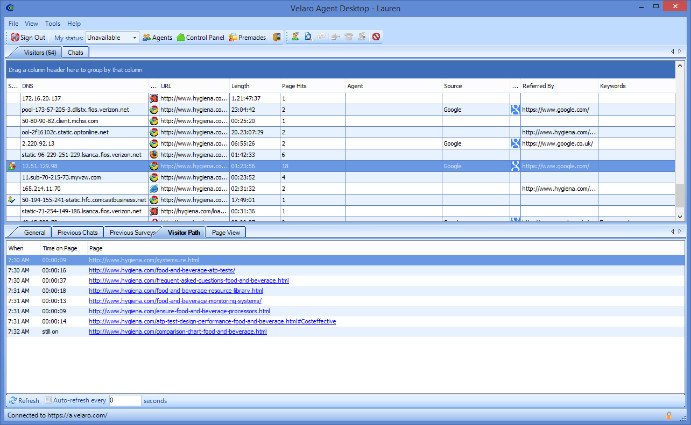Click the visitor list vertical scrollbar thumb
The width and height of the screenshot is (691, 425).
pyautogui.click(x=680, y=194)
